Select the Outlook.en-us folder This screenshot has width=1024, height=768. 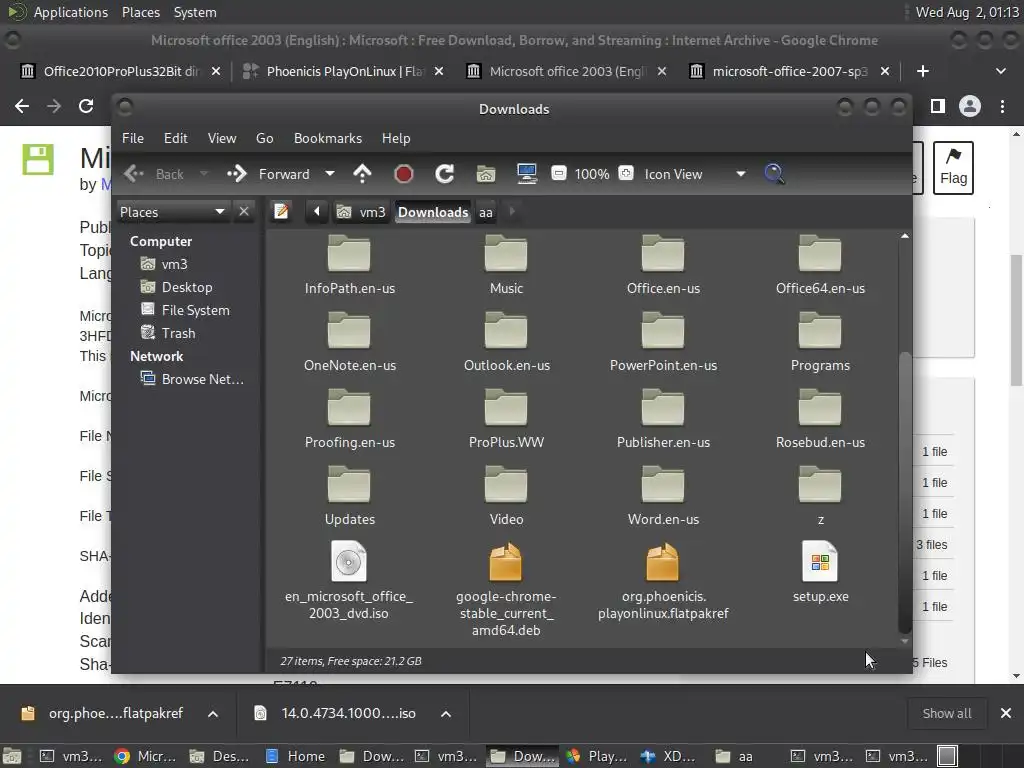tap(506, 342)
